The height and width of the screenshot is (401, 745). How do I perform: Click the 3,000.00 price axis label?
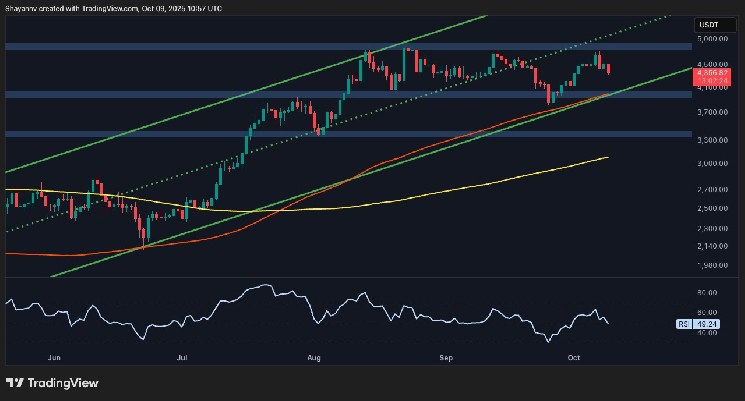(x=712, y=162)
